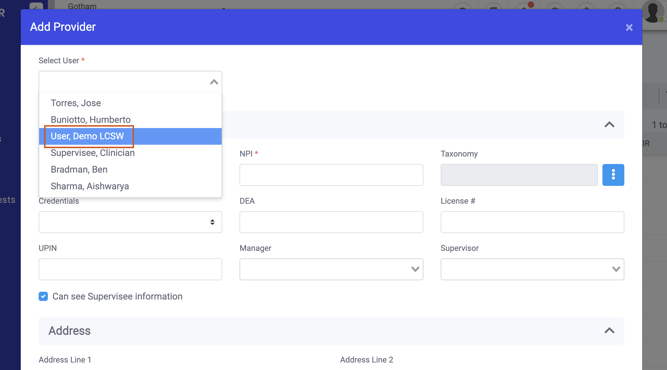
Task: Click the UPIN input field
Action: click(x=130, y=269)
